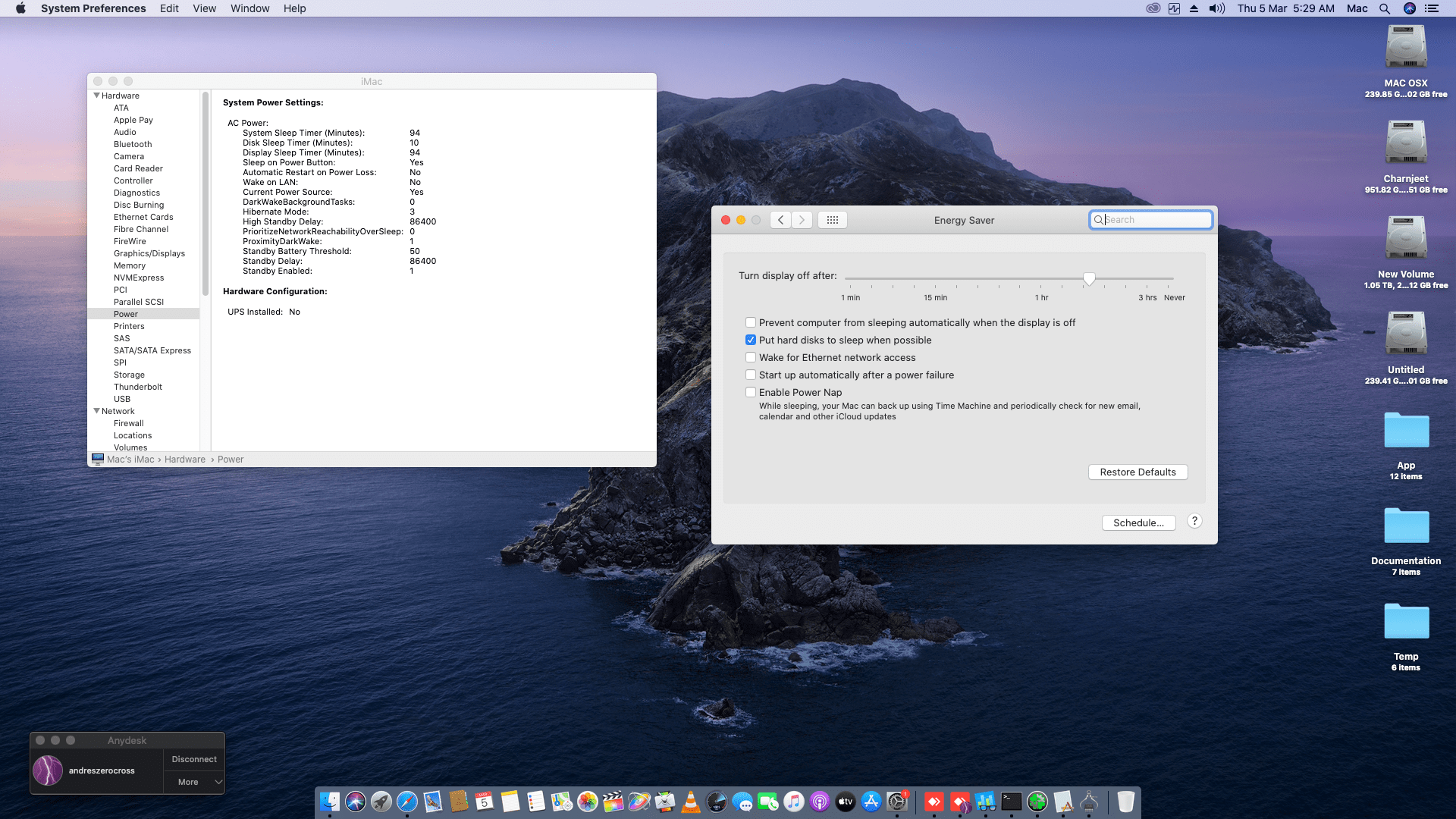Click the Show All grid icon
The image size is (1456, 819).
coord(832,220)
